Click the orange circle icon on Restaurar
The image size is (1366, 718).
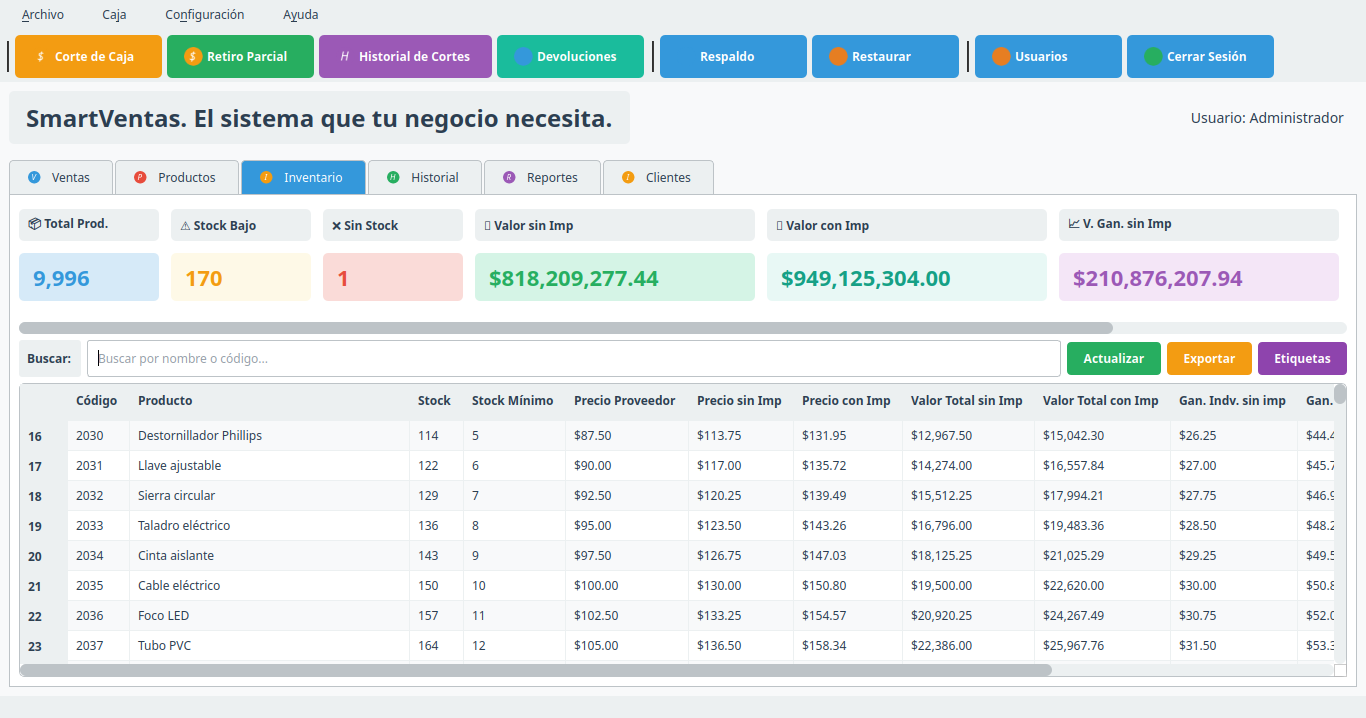point(838,57)
